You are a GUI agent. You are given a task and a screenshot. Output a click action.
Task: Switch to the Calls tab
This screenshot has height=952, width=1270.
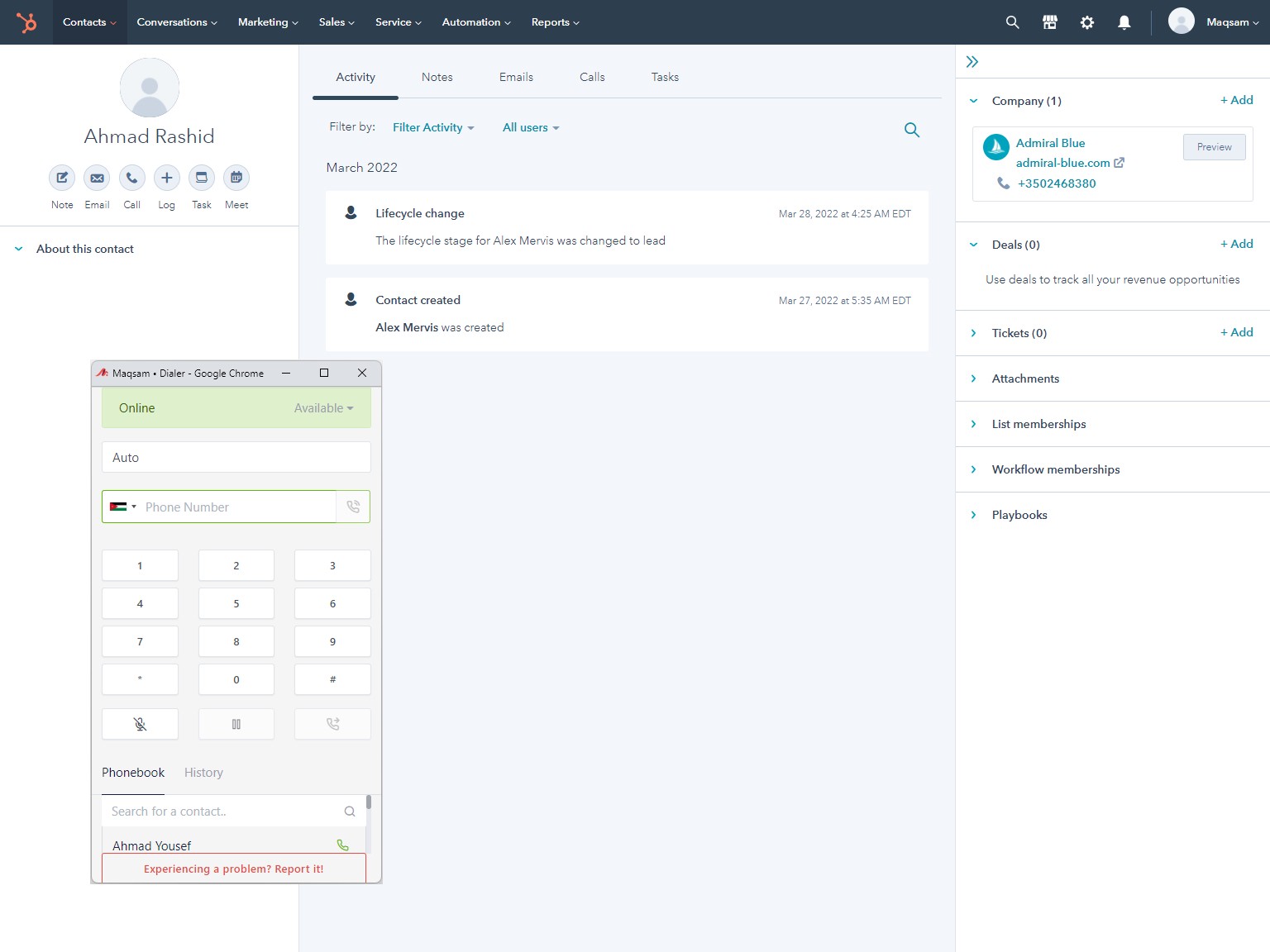(592, 77)
